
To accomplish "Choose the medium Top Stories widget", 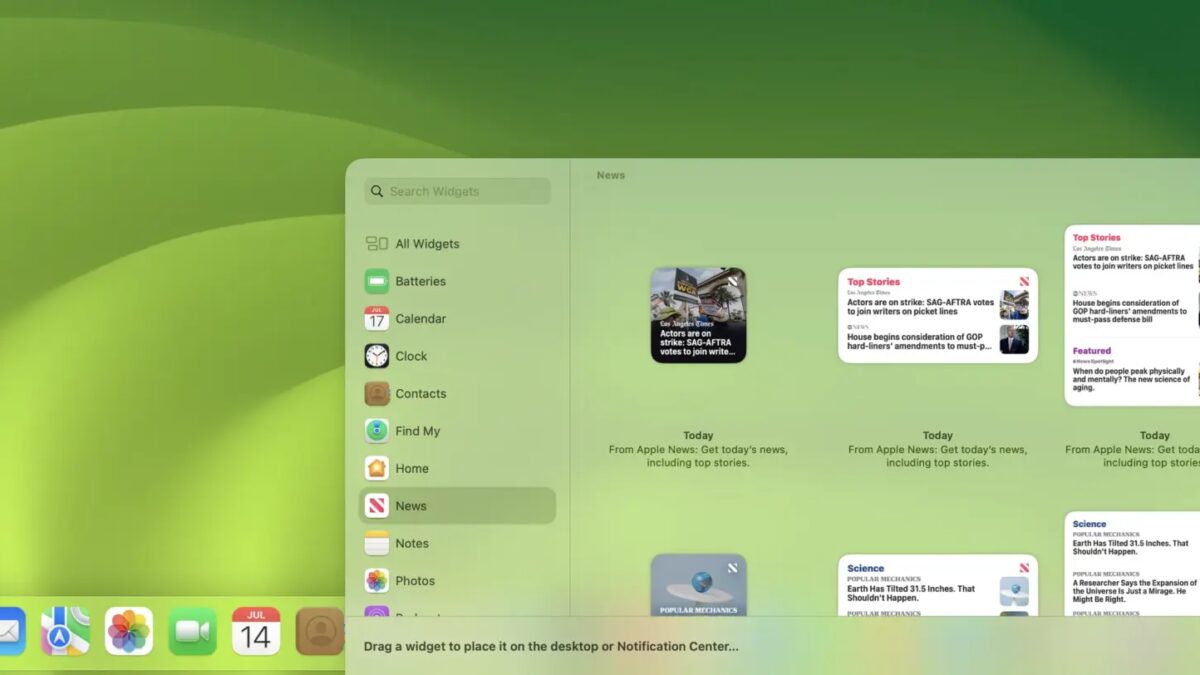I will pyautogui.click(x=937, y=315).
